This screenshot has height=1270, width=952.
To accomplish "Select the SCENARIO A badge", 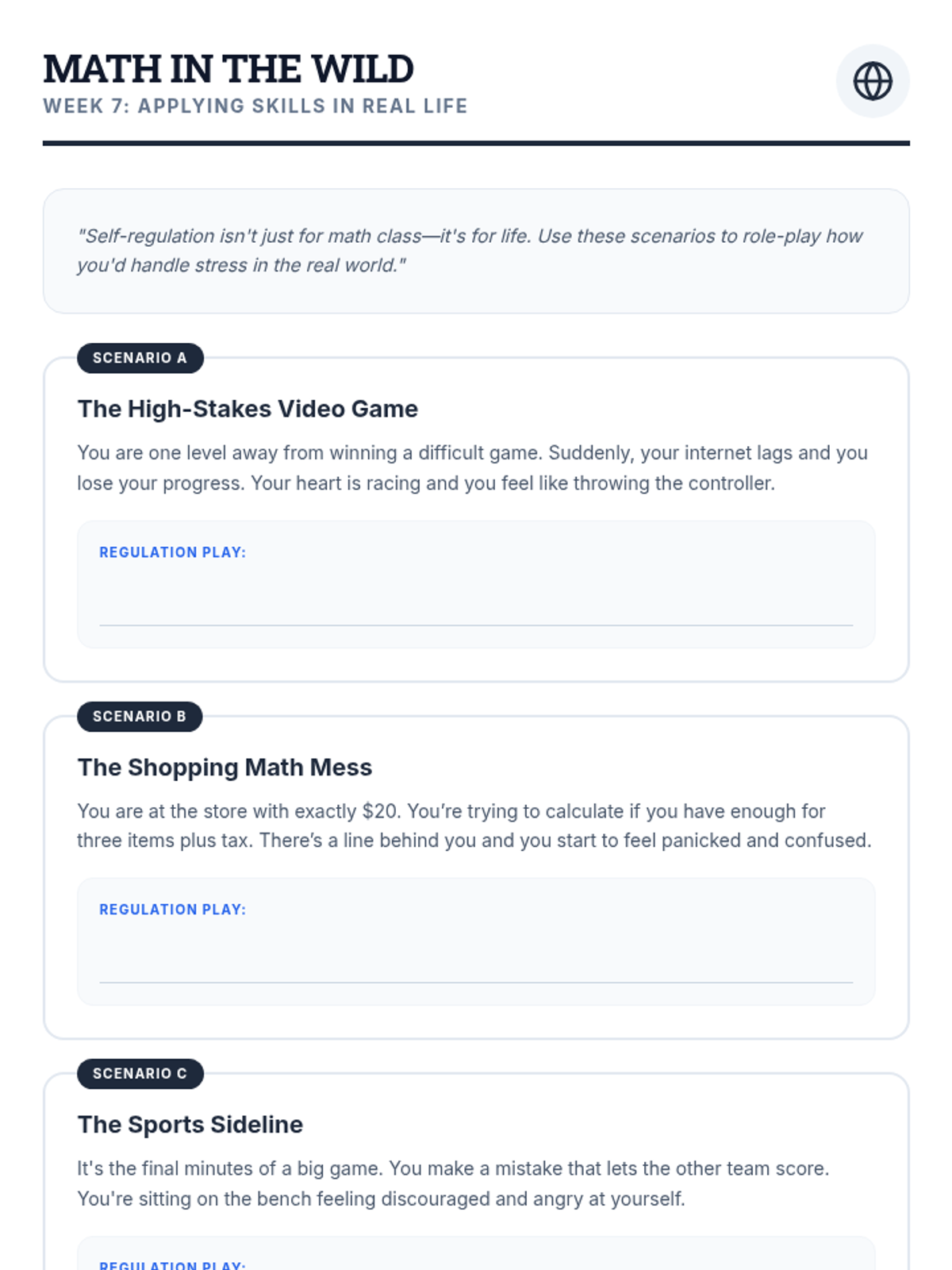I will click(140, 358).
